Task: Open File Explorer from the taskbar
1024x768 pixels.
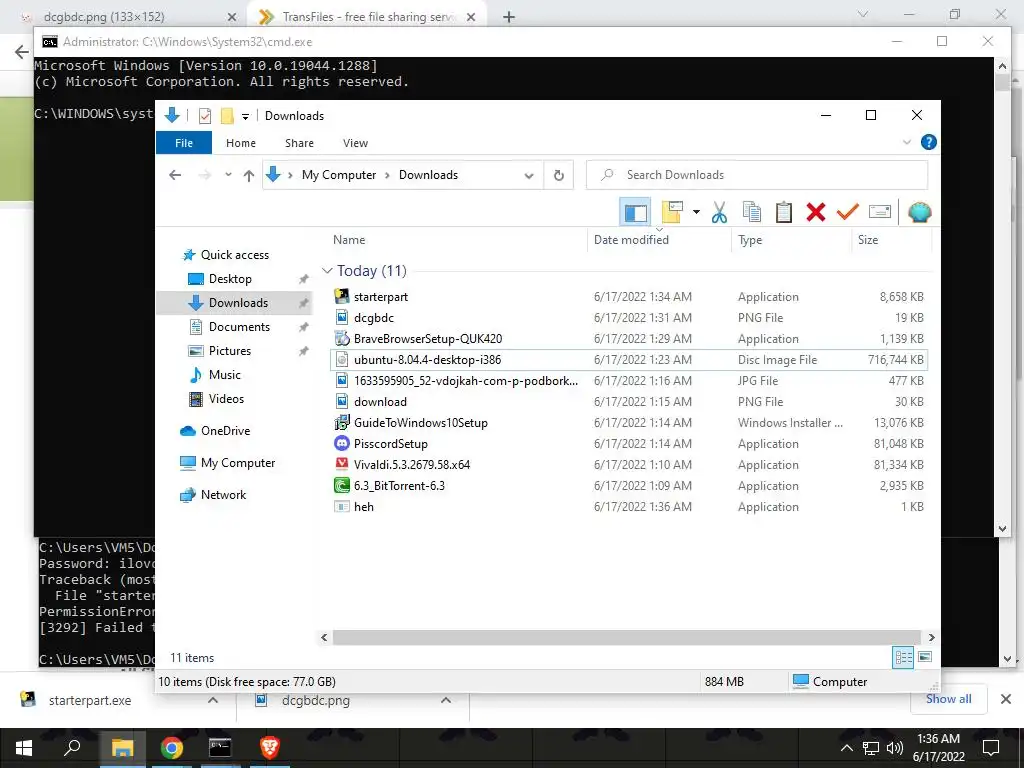Action: coord(122,748)
